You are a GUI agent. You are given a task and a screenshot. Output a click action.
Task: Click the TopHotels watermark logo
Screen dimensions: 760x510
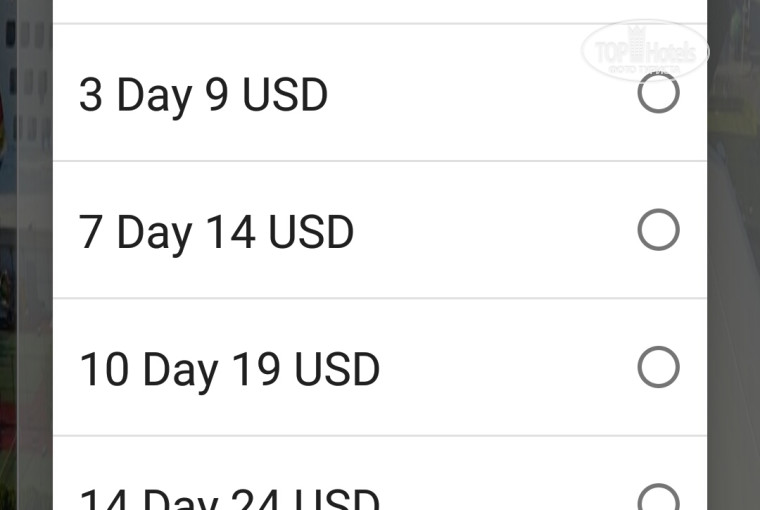(645, 50)
